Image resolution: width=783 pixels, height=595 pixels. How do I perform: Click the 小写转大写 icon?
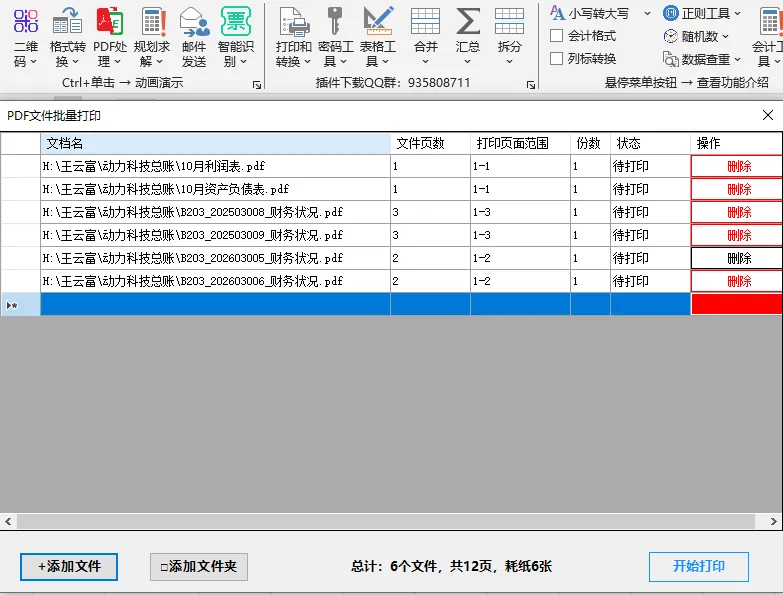click(557, 13)
